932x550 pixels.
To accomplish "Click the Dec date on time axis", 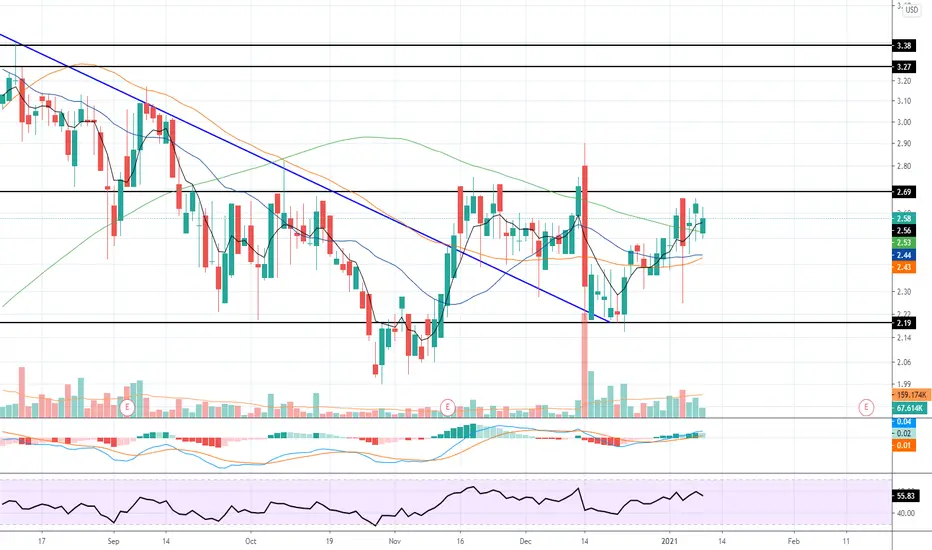I will coord(525,541).
